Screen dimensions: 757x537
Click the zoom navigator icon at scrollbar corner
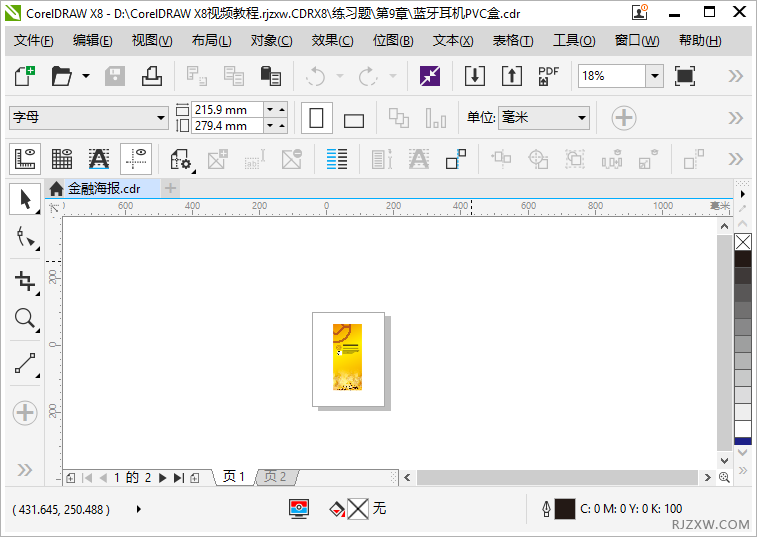(724, 477)
